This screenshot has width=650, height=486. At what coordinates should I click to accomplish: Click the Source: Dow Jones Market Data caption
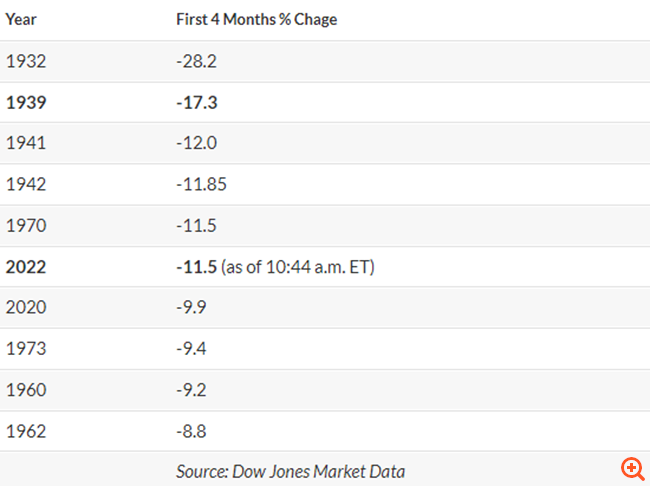pyautogui.click(x=291, y=471)
